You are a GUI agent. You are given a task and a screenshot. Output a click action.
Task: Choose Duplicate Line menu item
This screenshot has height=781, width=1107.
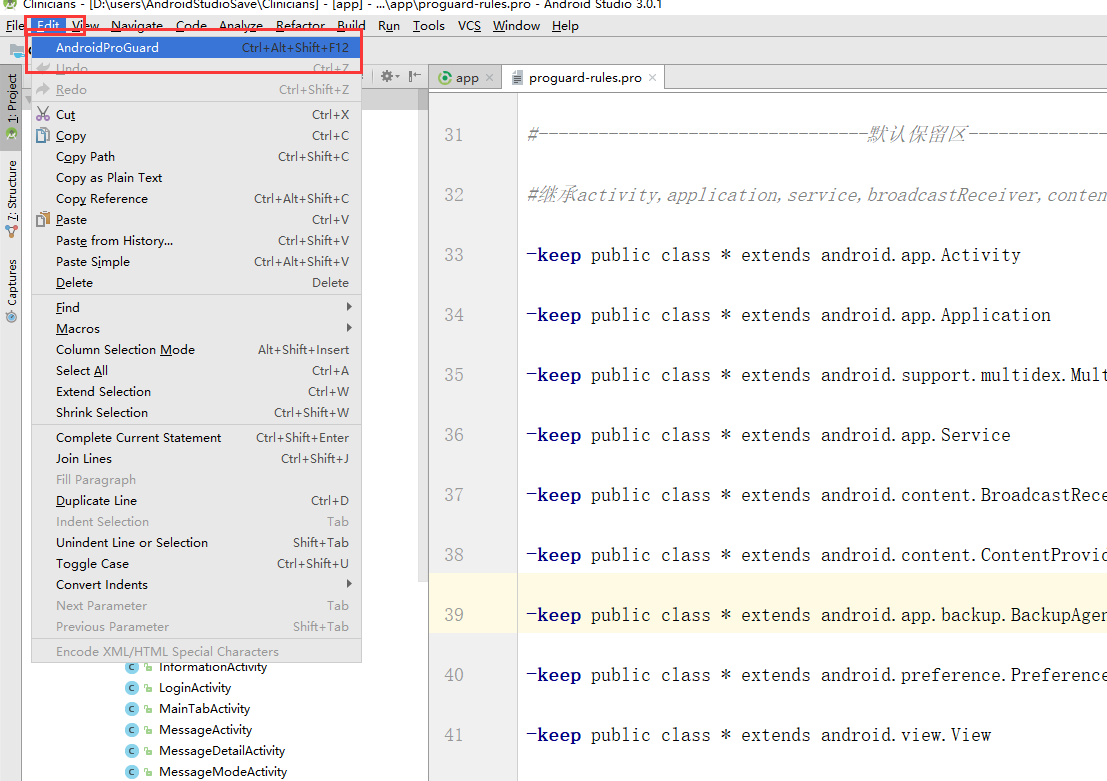tap(196, 501)
